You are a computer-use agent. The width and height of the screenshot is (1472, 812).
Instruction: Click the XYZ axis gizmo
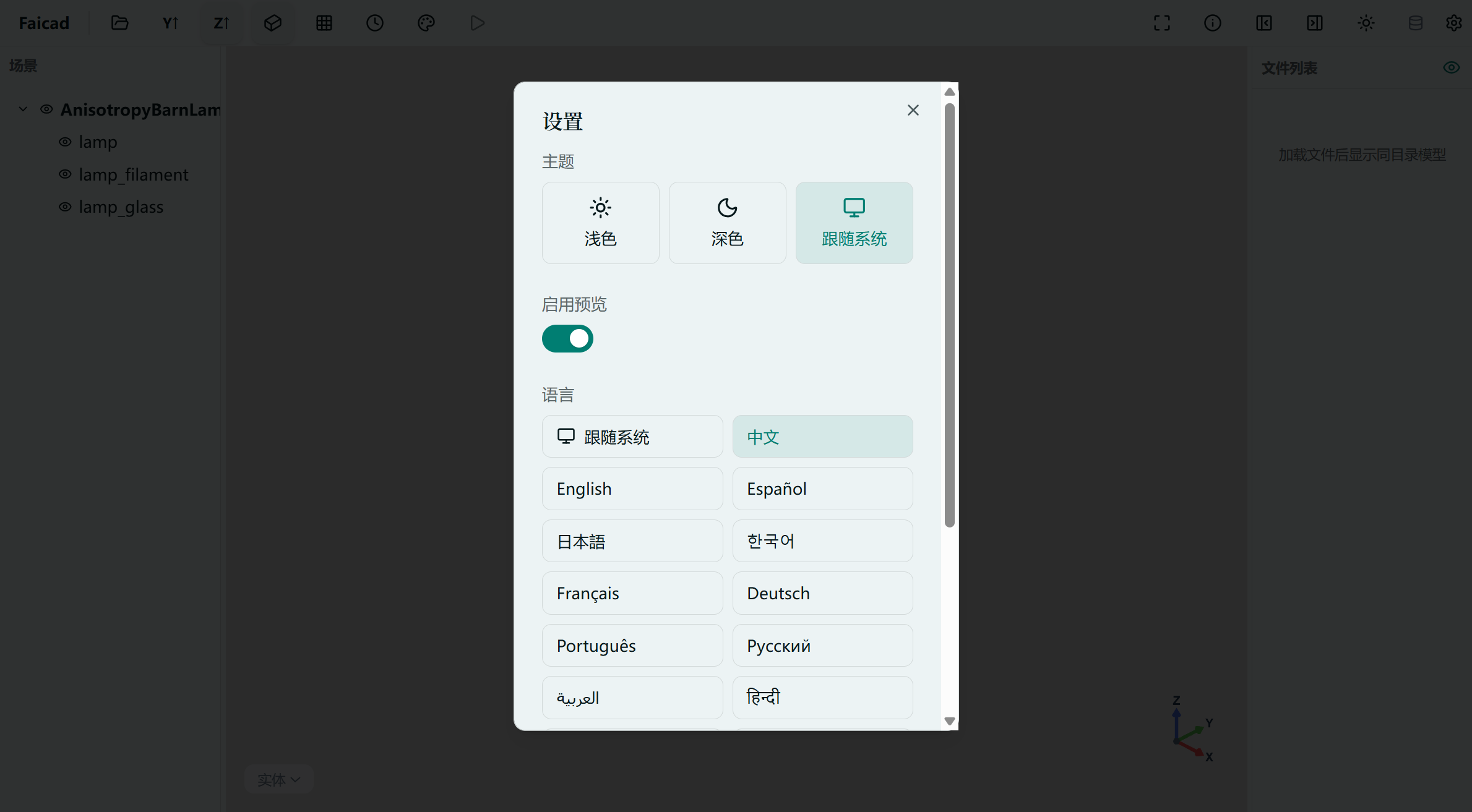click(x=1192, y=729)
